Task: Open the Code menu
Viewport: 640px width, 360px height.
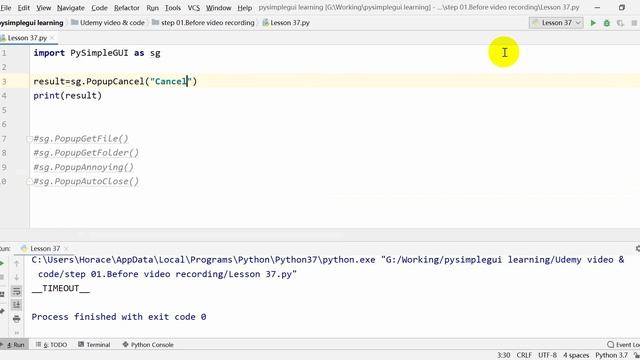Action: (99, 8)
